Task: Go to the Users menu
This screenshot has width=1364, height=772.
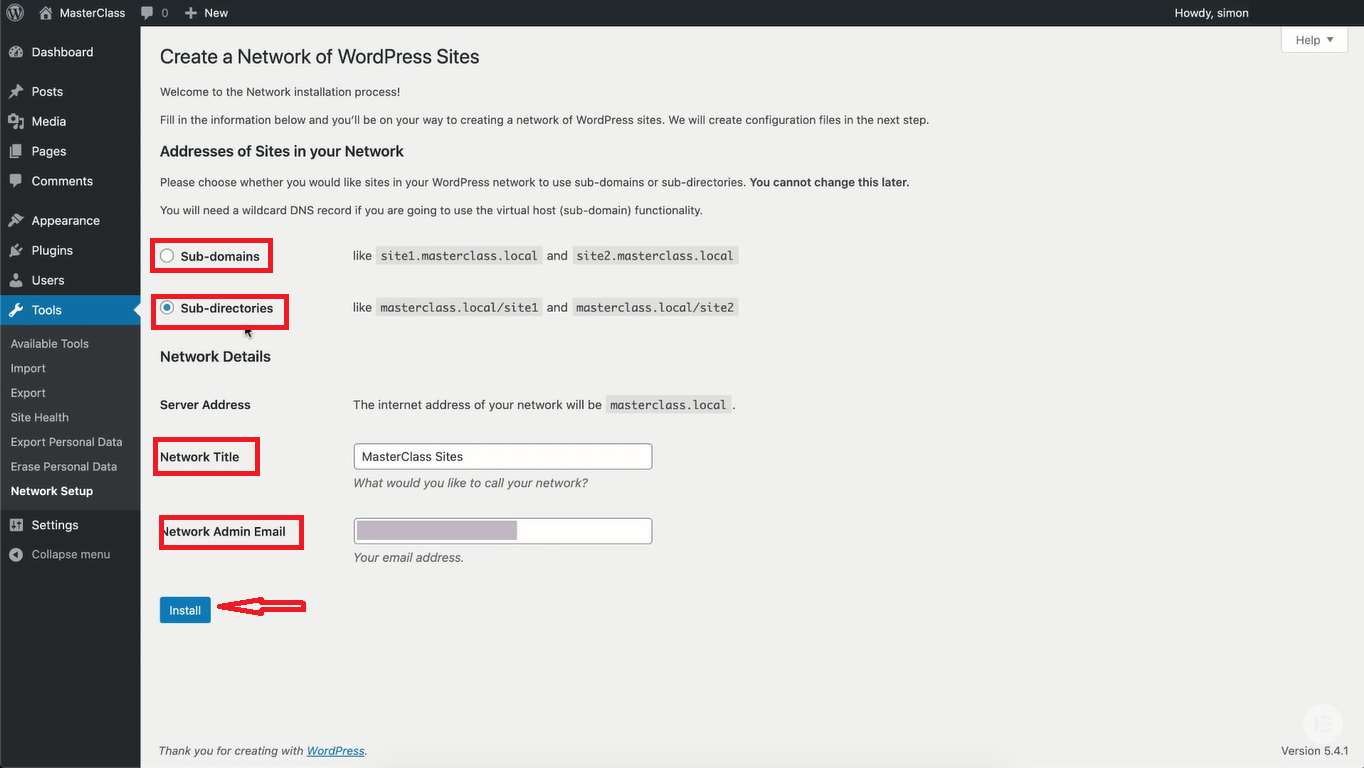Action: [x=48, y=280]
